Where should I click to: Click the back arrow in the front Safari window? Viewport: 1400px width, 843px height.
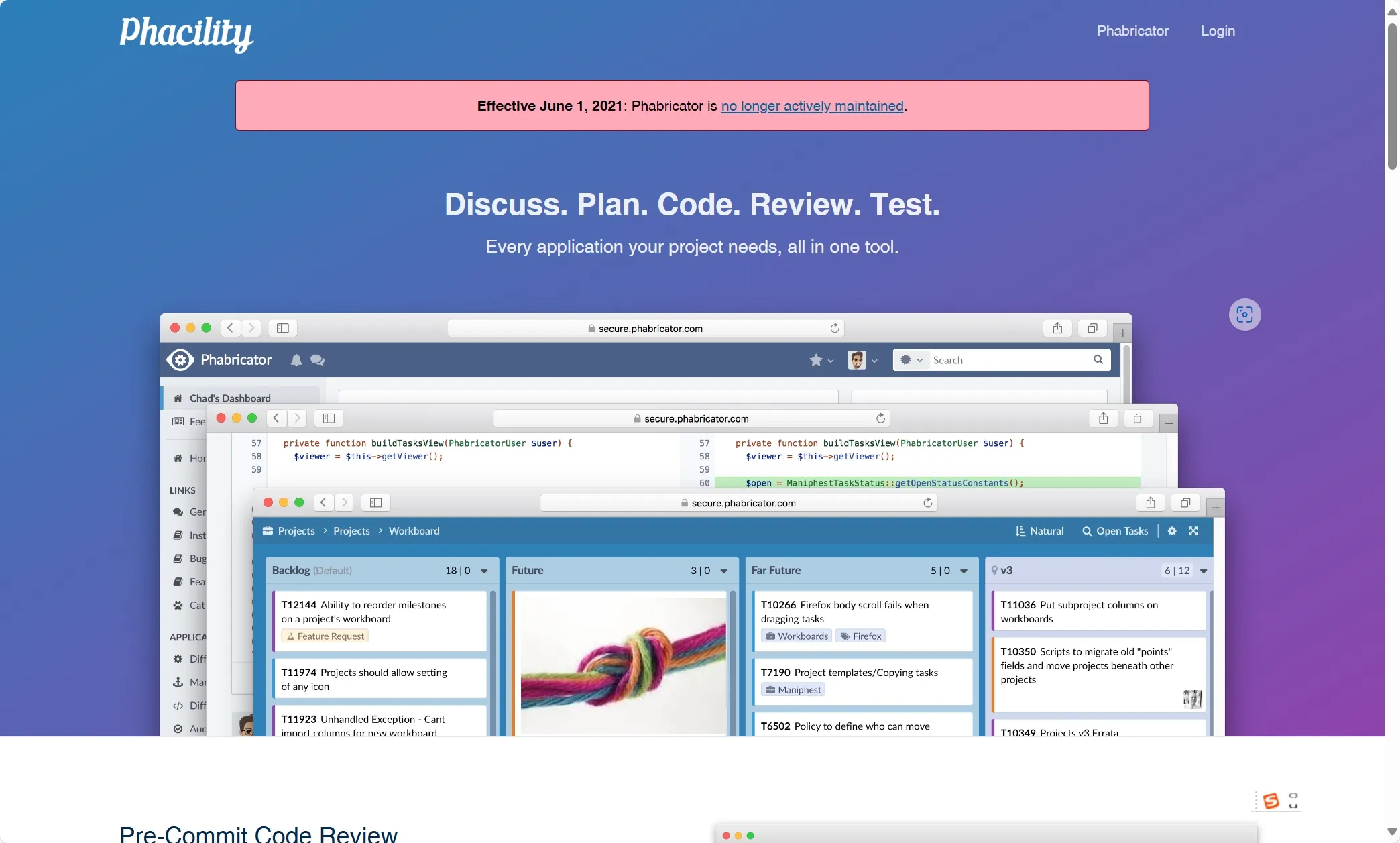click(323, 502)
